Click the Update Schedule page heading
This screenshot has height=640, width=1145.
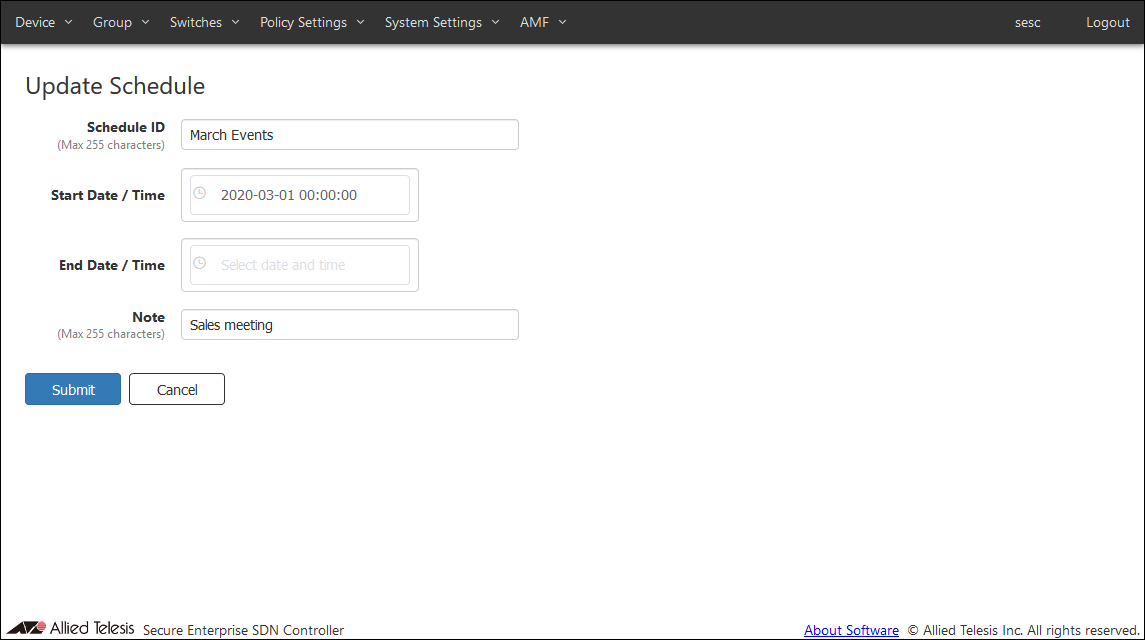click(115, 86)
